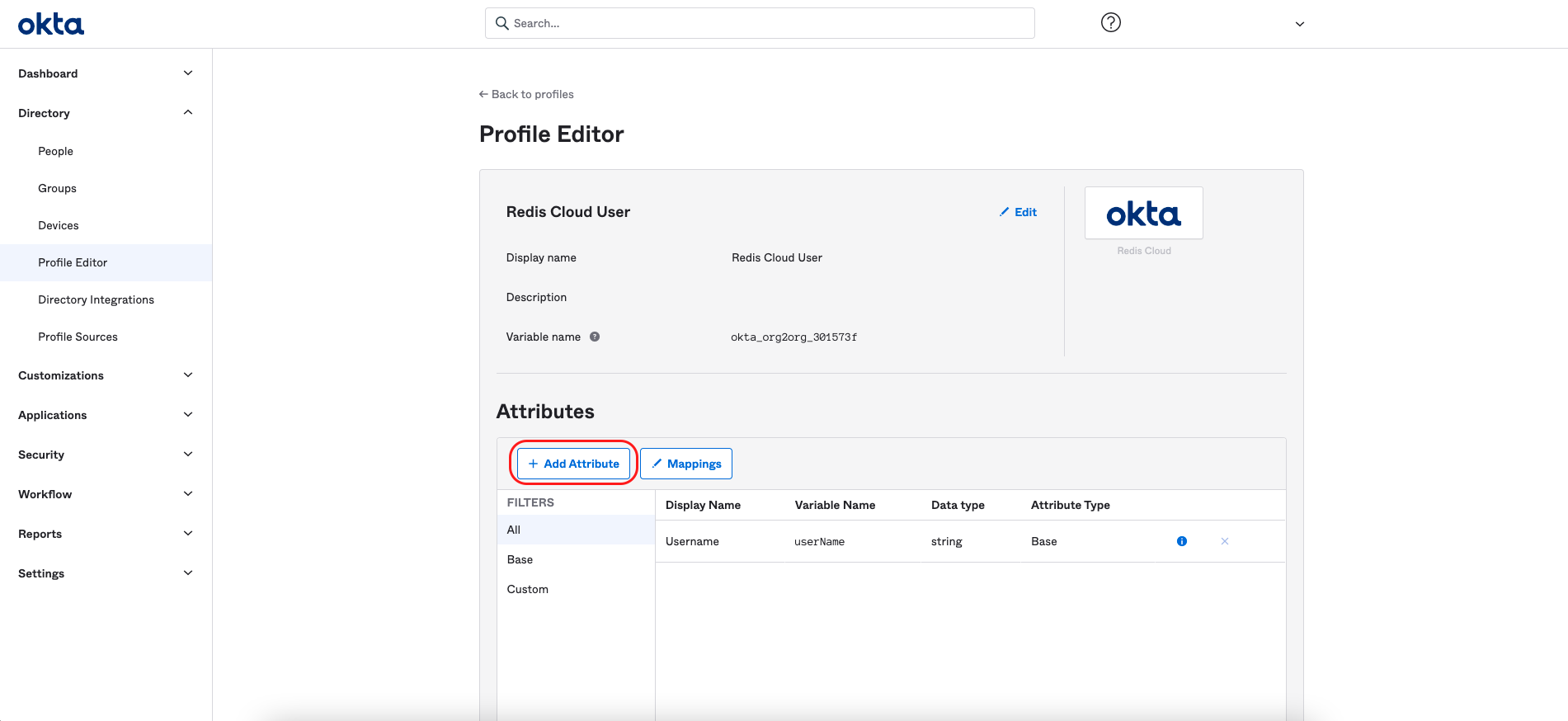Click into the Search field
This screenshot has height=721, width=1568.
point(759,23)
